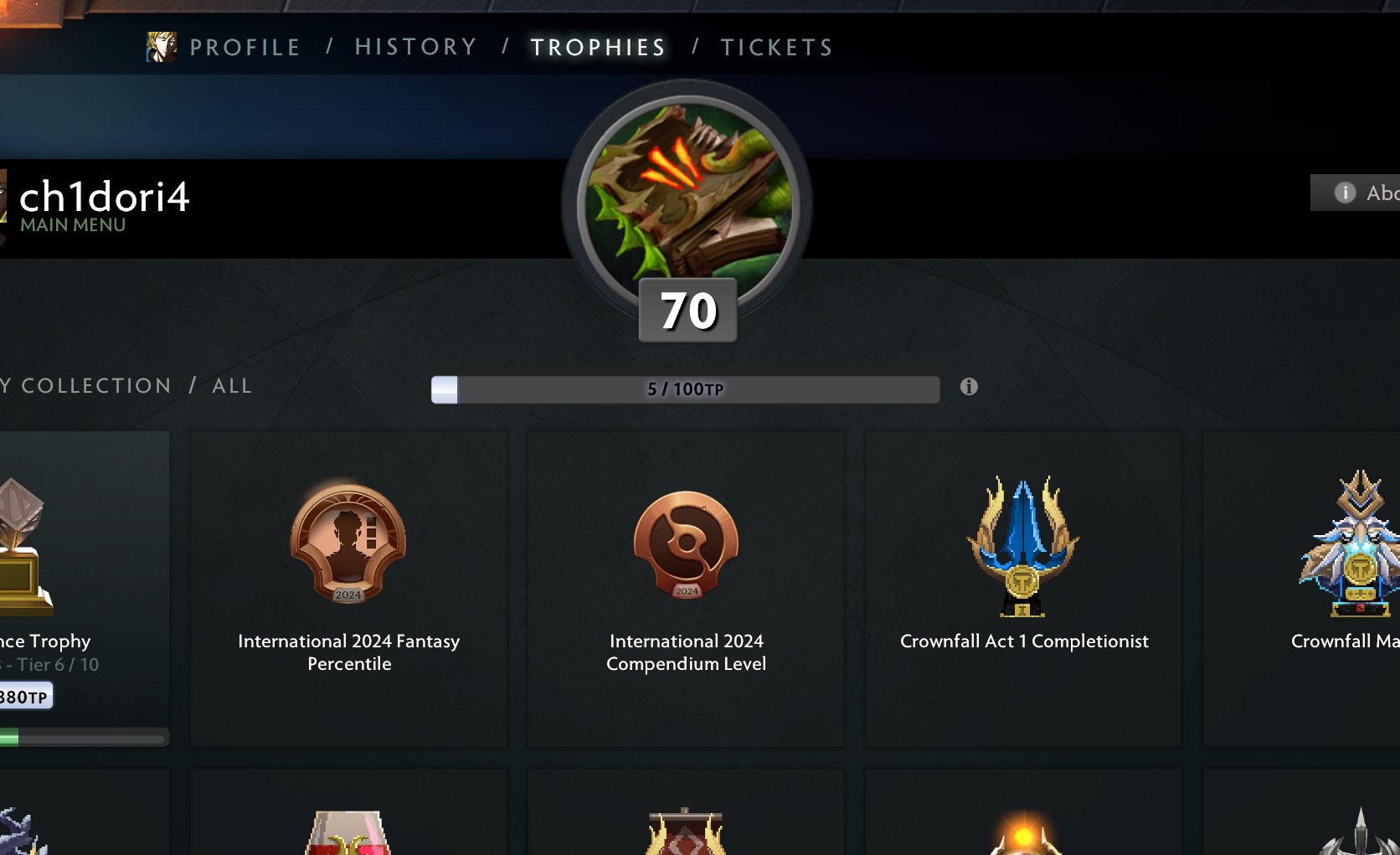This screenshot has width=1400, height=855.
Task: Click the info icon next to trophy points bar
Action: 969,387
